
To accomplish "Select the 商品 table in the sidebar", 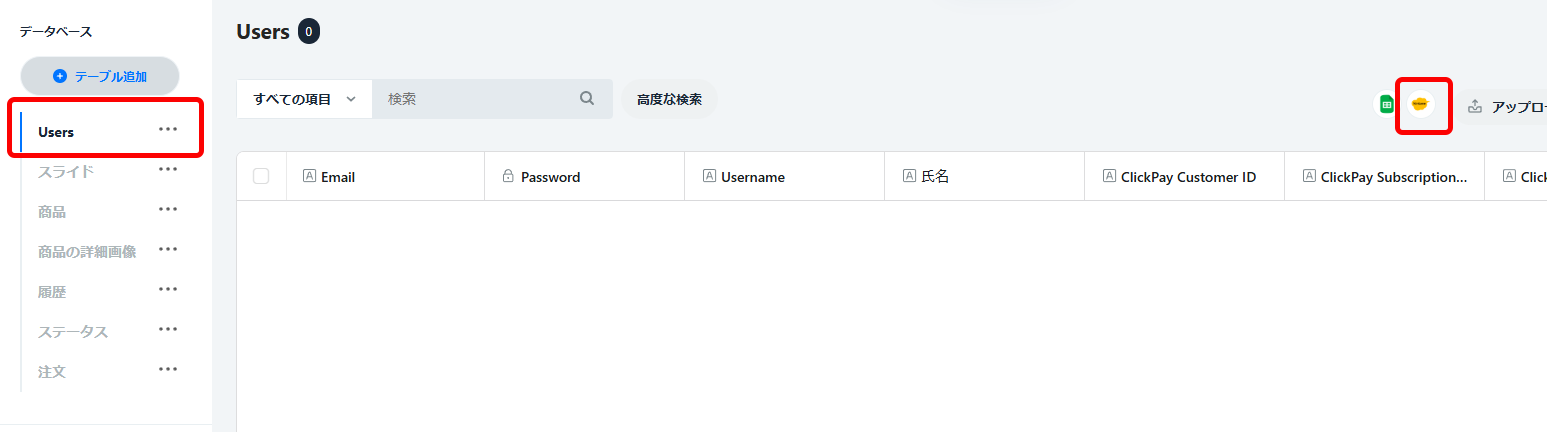I will pos(52,212).
